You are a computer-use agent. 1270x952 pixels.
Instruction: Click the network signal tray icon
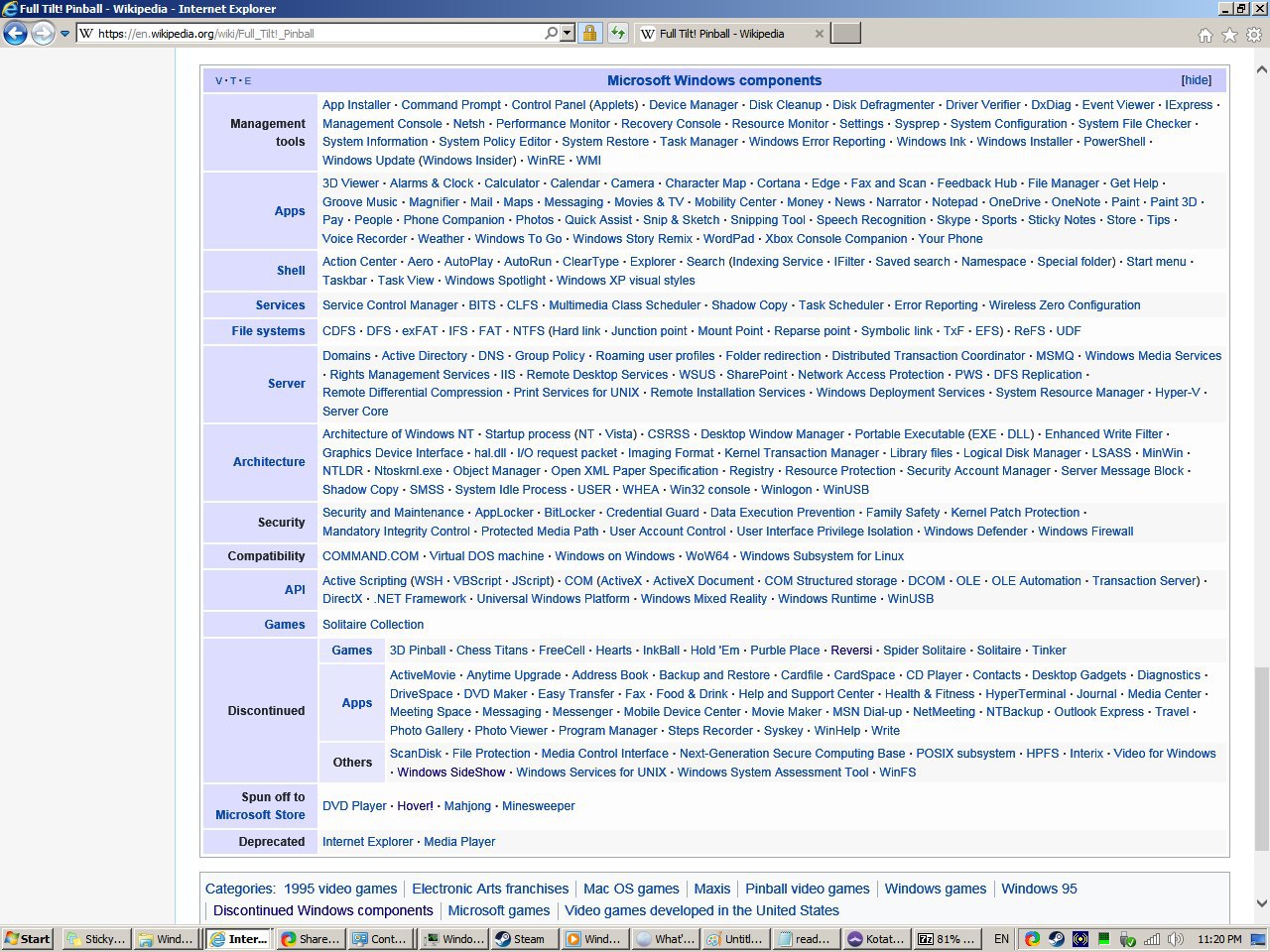pos(1152,939)
